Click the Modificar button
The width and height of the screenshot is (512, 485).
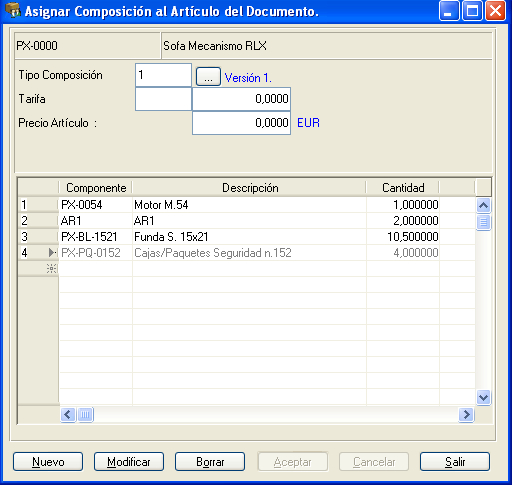click(129, 462)
